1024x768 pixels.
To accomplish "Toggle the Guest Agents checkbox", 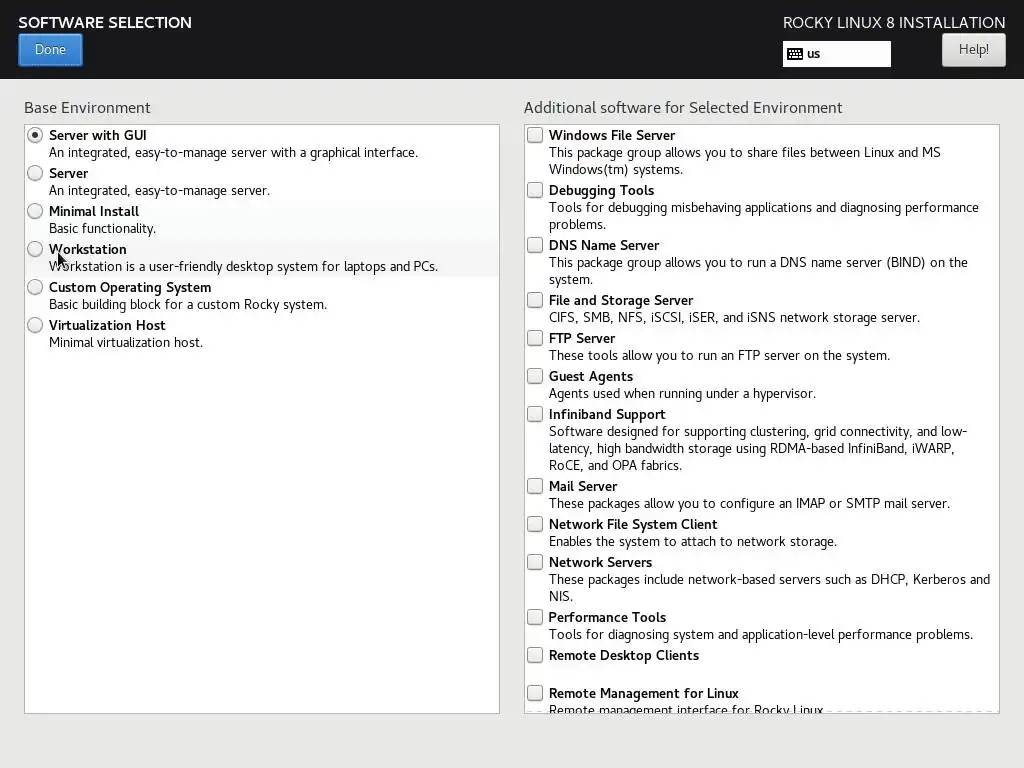I will pyautogui.click(x=536, y=376).
